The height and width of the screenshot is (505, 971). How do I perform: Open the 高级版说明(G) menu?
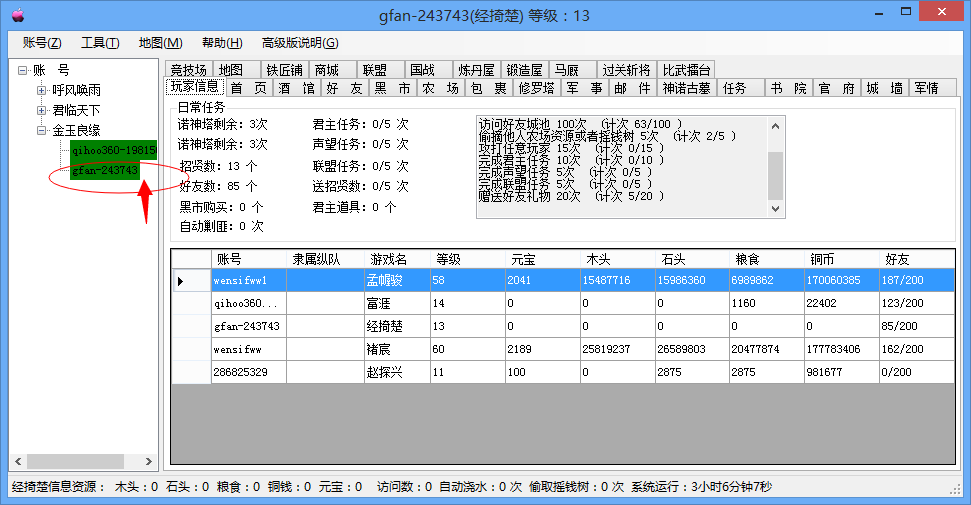[x=299, y=43]
